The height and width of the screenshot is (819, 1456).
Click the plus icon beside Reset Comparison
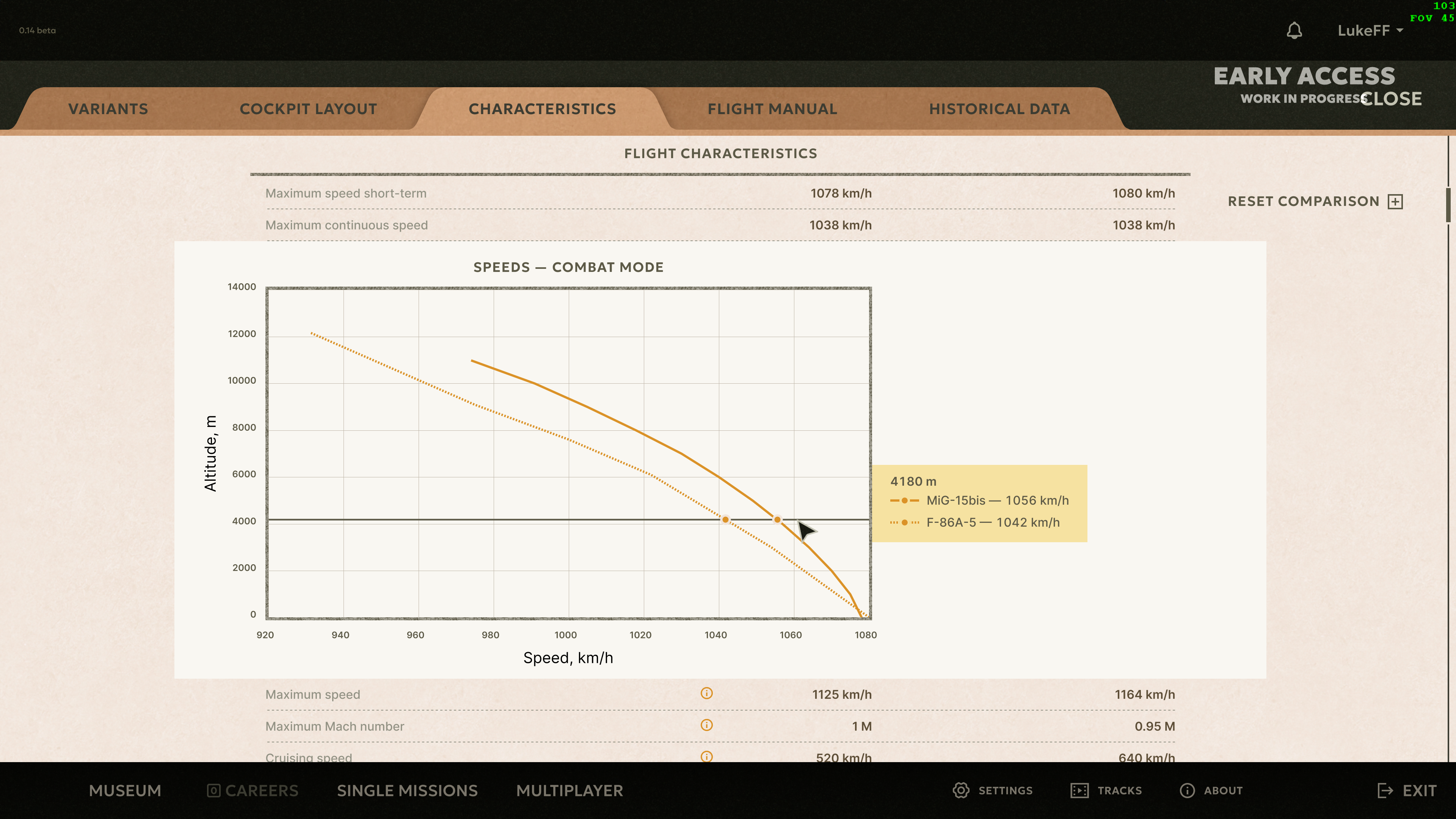[x=1395, y=202]
